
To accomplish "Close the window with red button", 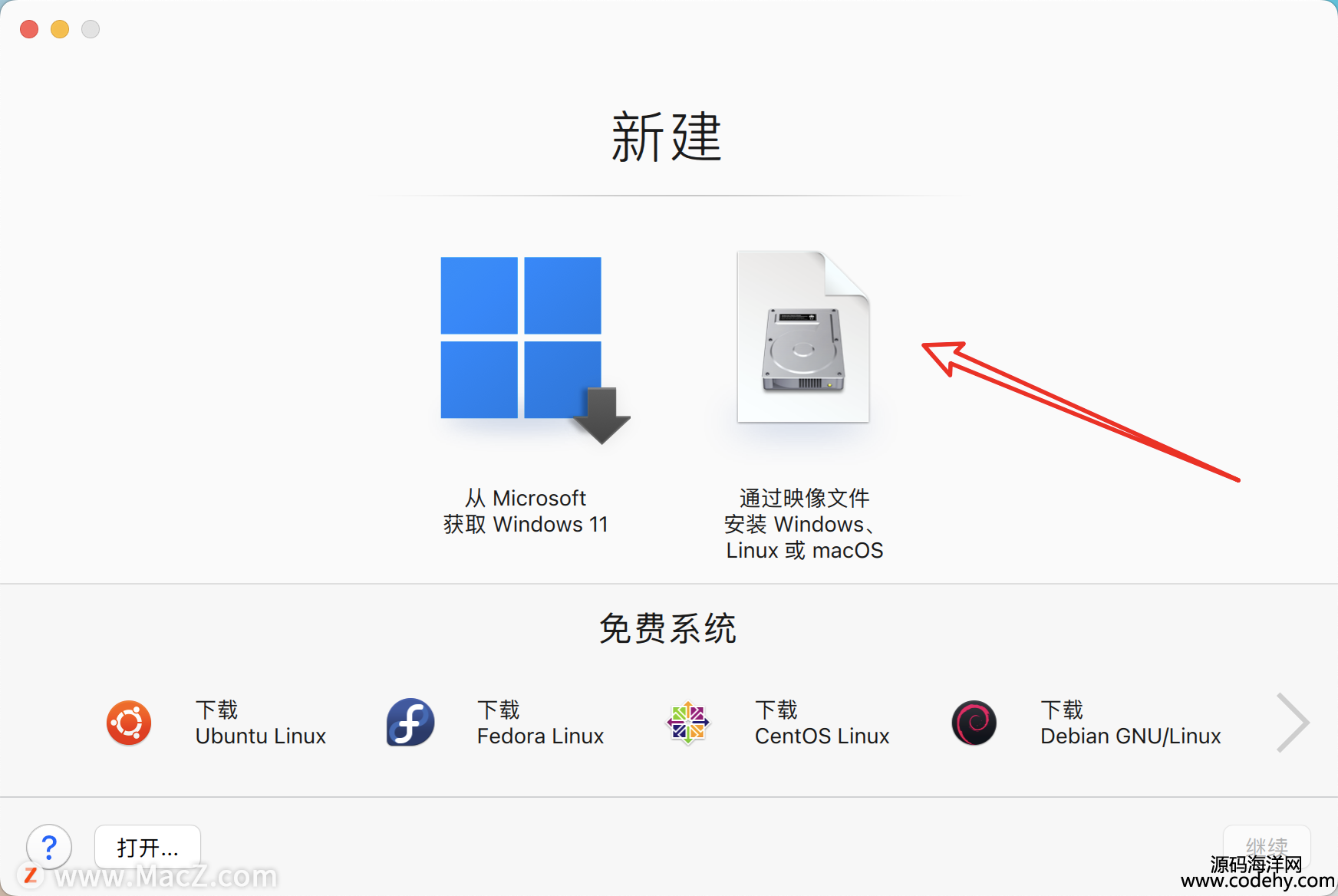I will pyautogui.click(x=29, y=29).
